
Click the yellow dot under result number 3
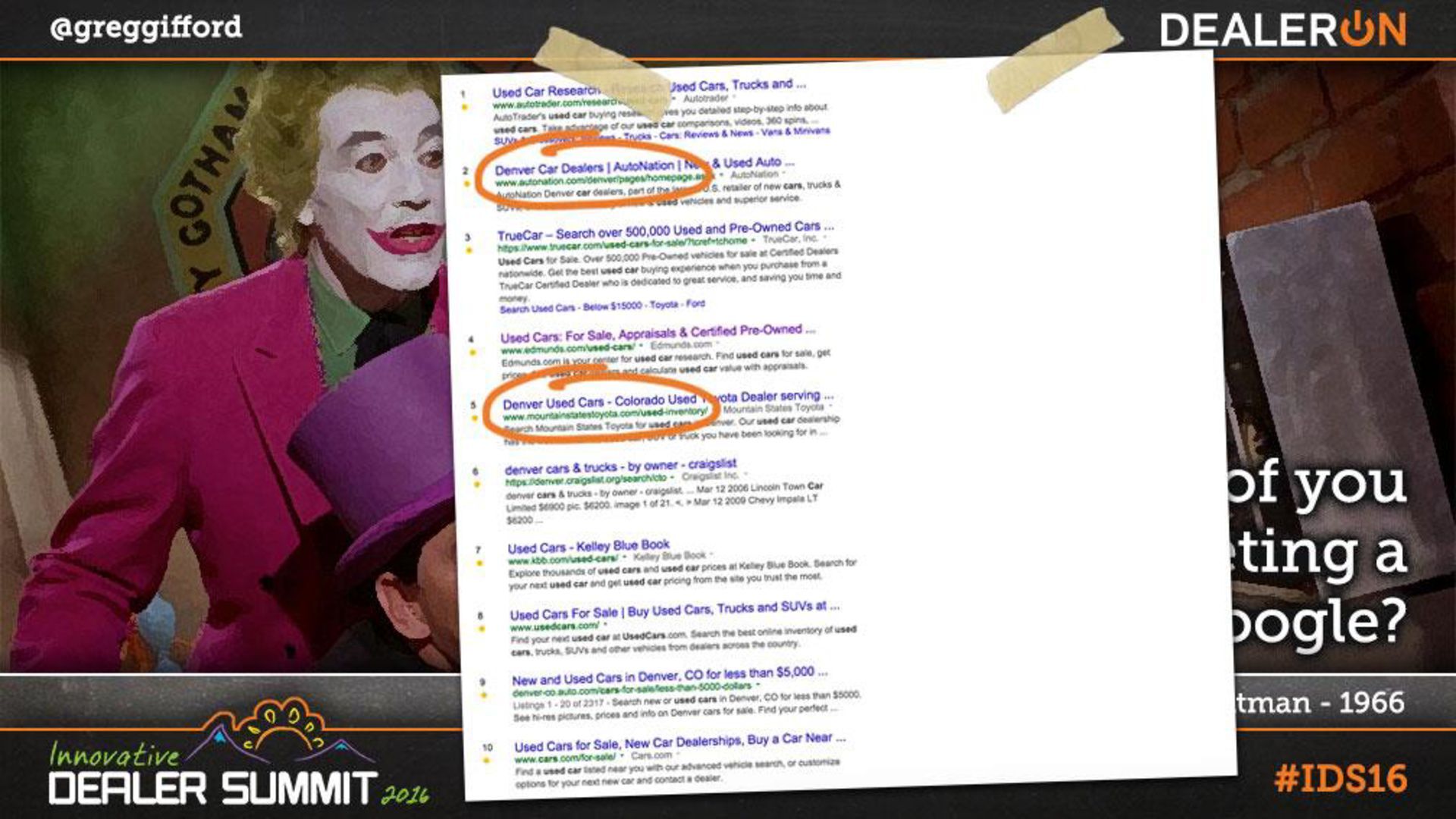pos(469,249)
